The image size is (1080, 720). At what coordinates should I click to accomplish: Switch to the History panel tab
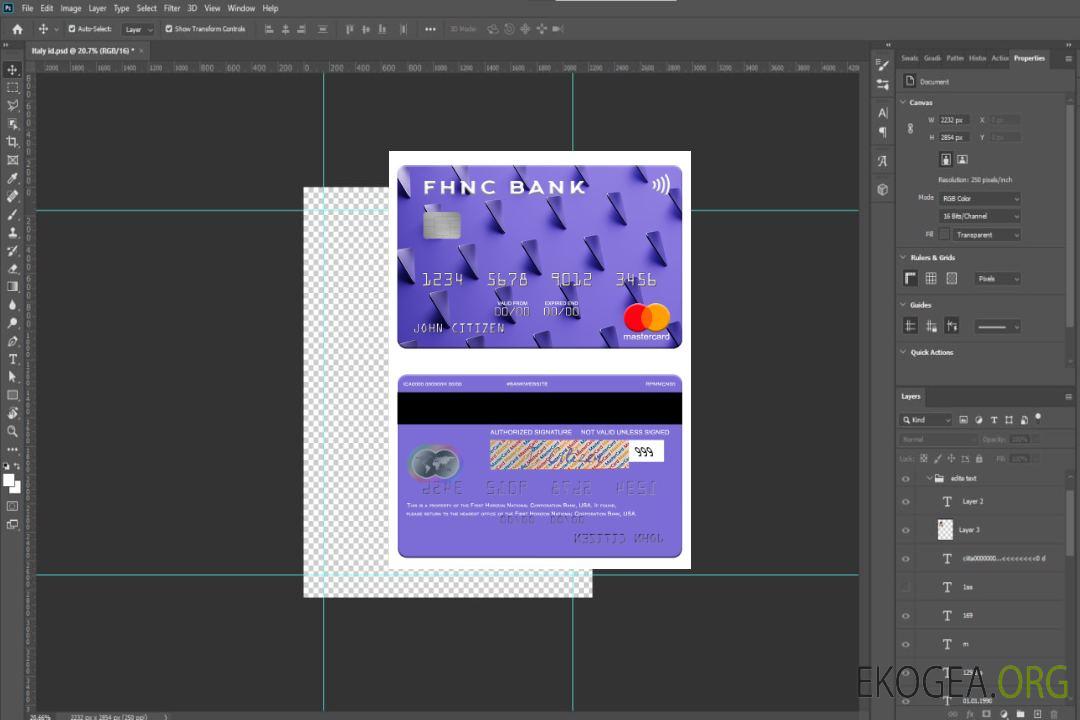[977, 58]
